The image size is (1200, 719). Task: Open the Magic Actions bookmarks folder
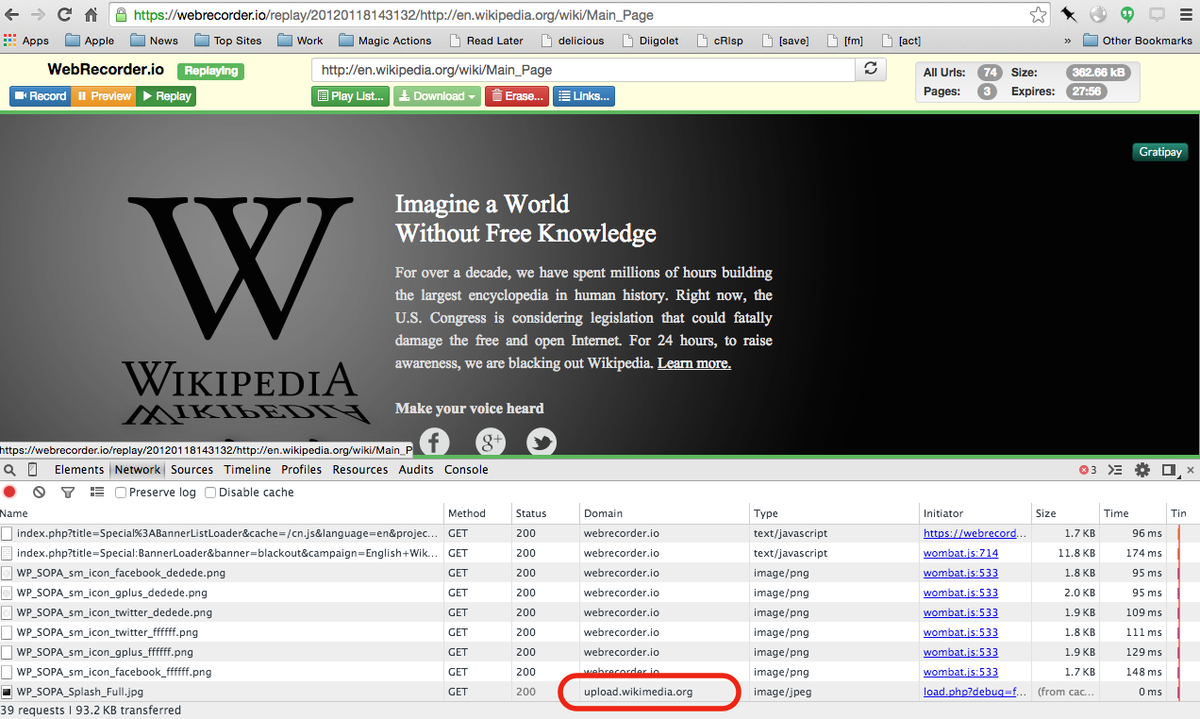click(x=385, y=41)
